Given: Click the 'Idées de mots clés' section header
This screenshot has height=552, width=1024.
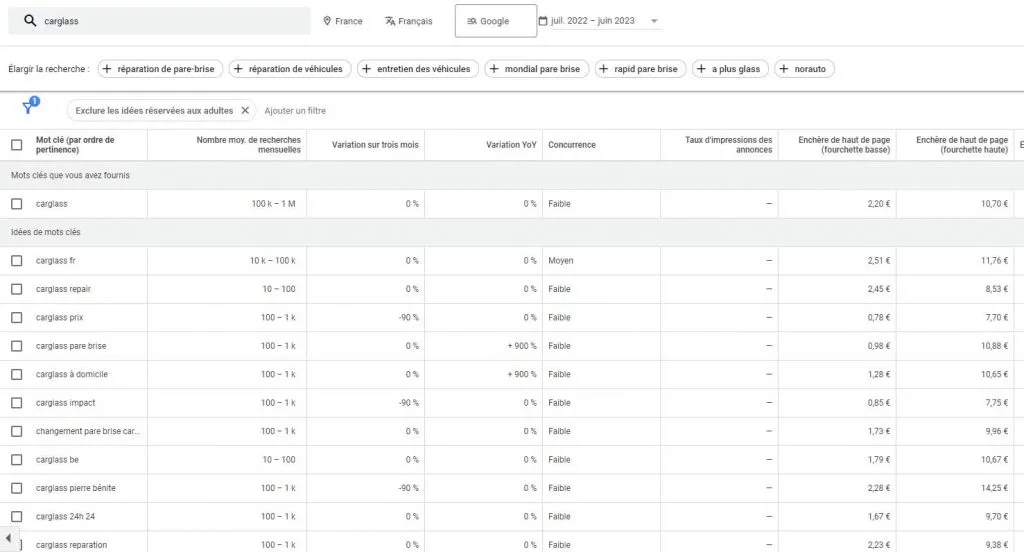Looking at the screenshot, I should [46, 232].
